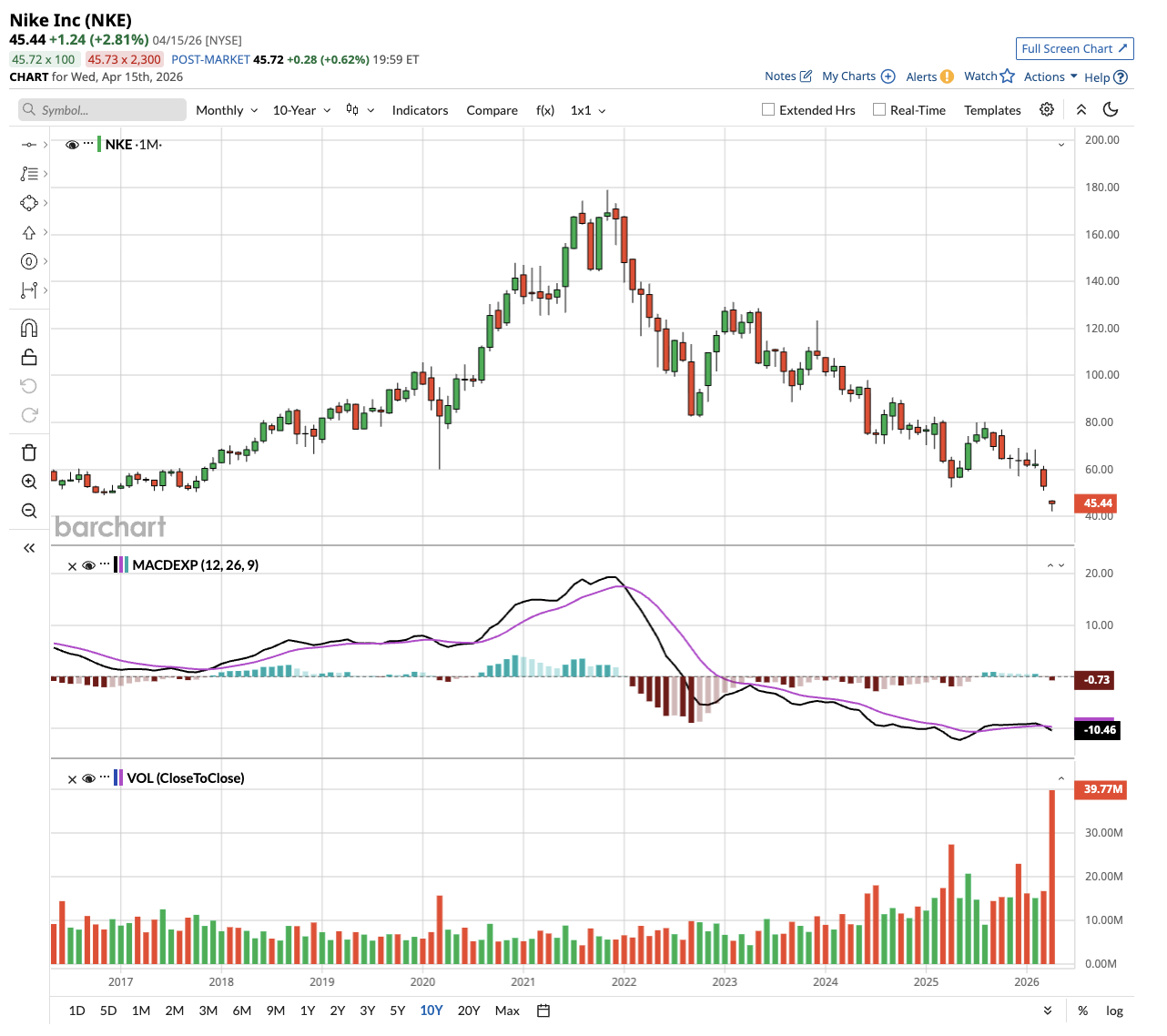Remove the MACDEXP indicator pane
This screenshot has width=1167, height=1036.
click(x=73, y=565)
